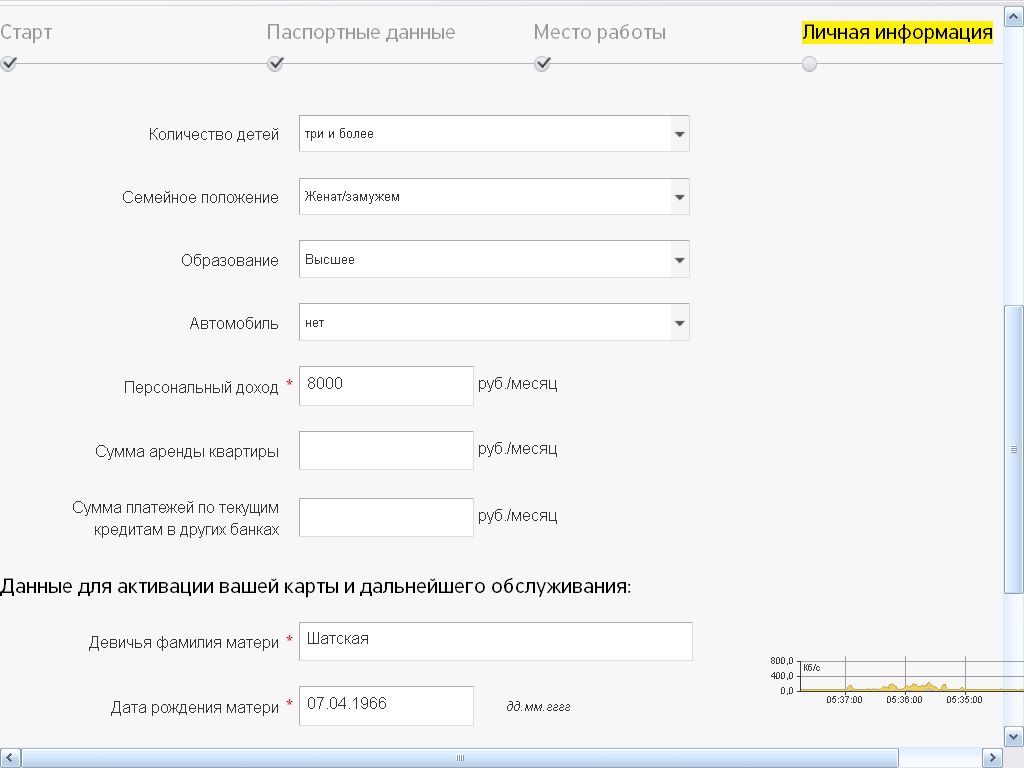1024x768 pixels.
Task: Click the Дата рождения матери field
Action: click(x=386, y=705)
